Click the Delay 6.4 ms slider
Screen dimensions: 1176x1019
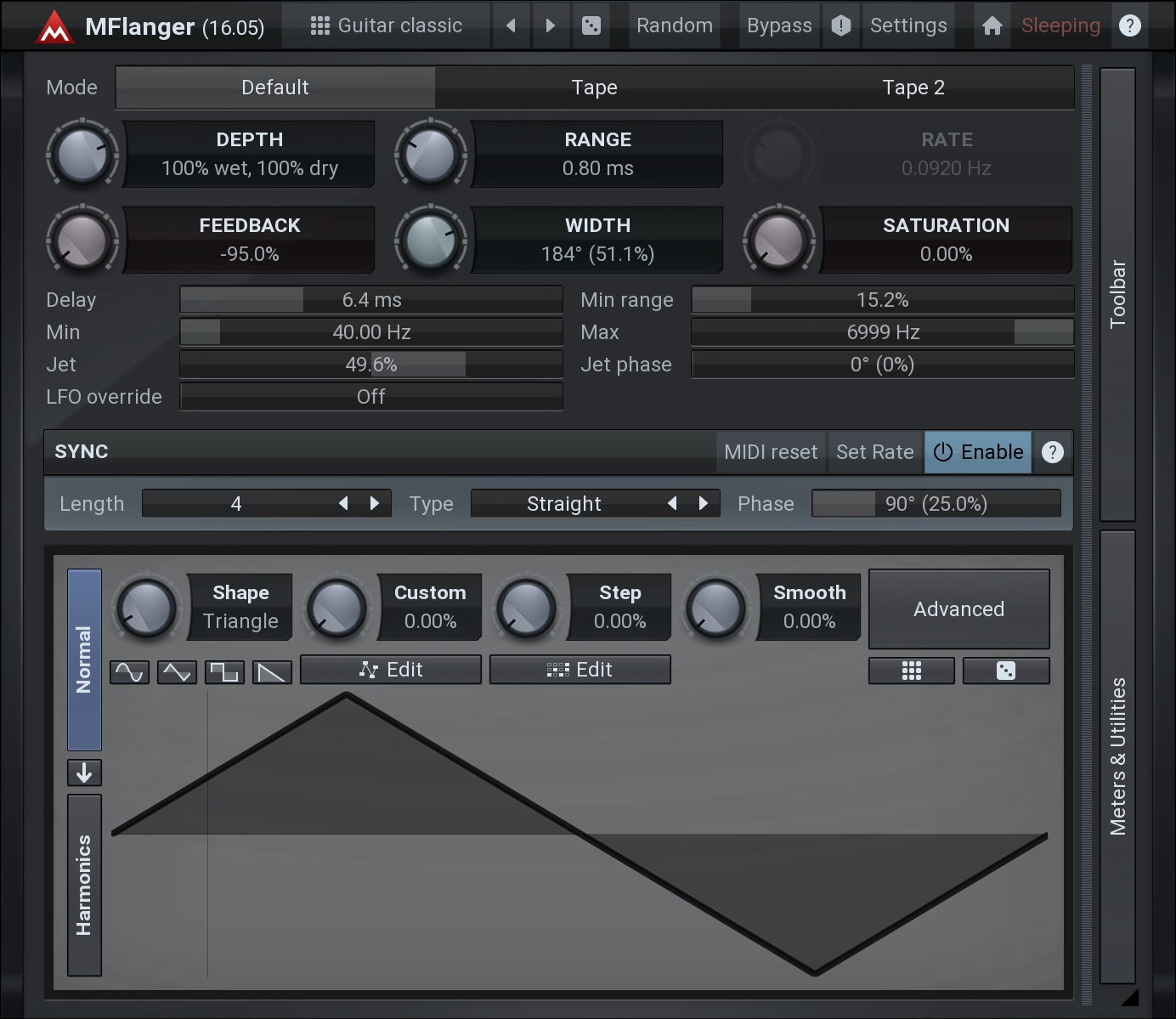tap(371, 300)
